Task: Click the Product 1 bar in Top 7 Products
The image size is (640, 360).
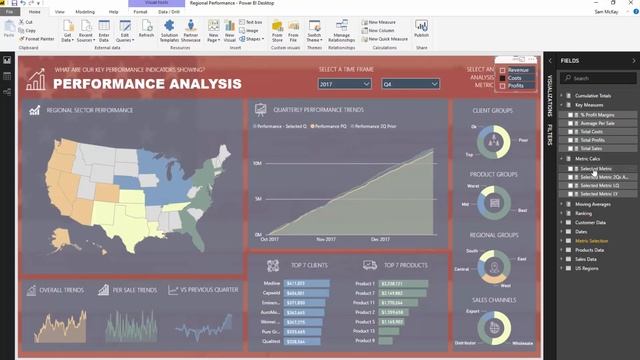Action: point(403,283)
